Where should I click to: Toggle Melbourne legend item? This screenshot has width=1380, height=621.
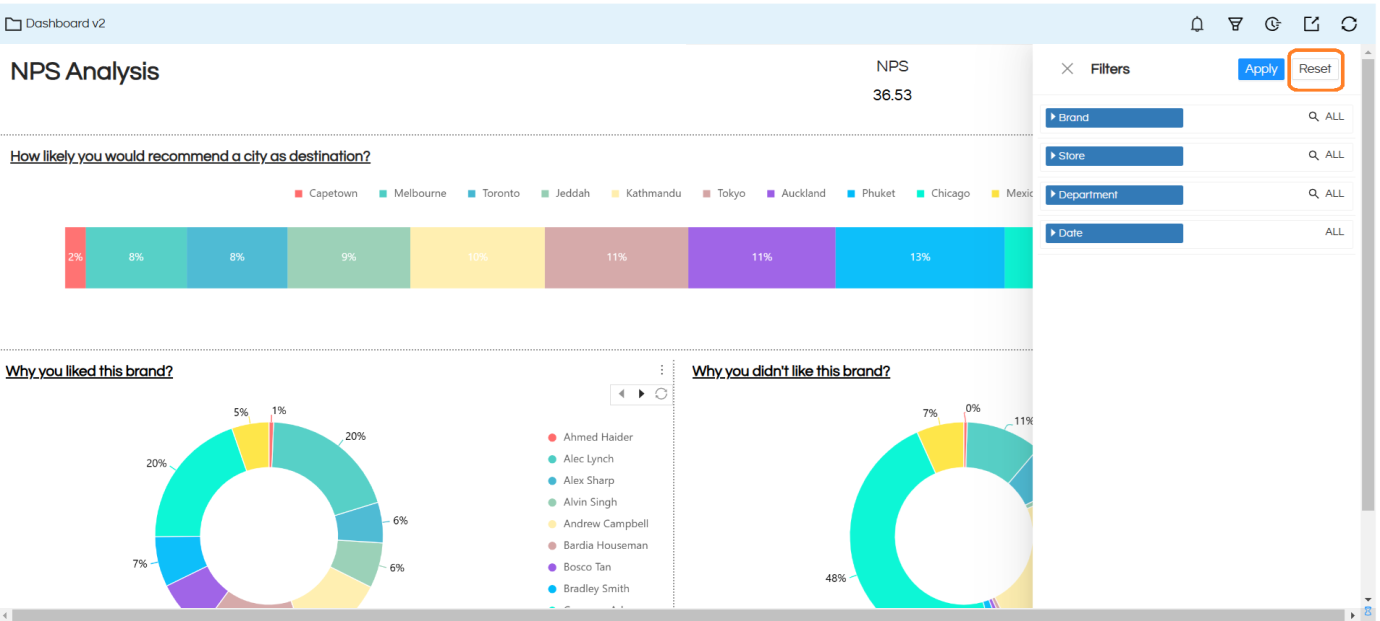412,194
